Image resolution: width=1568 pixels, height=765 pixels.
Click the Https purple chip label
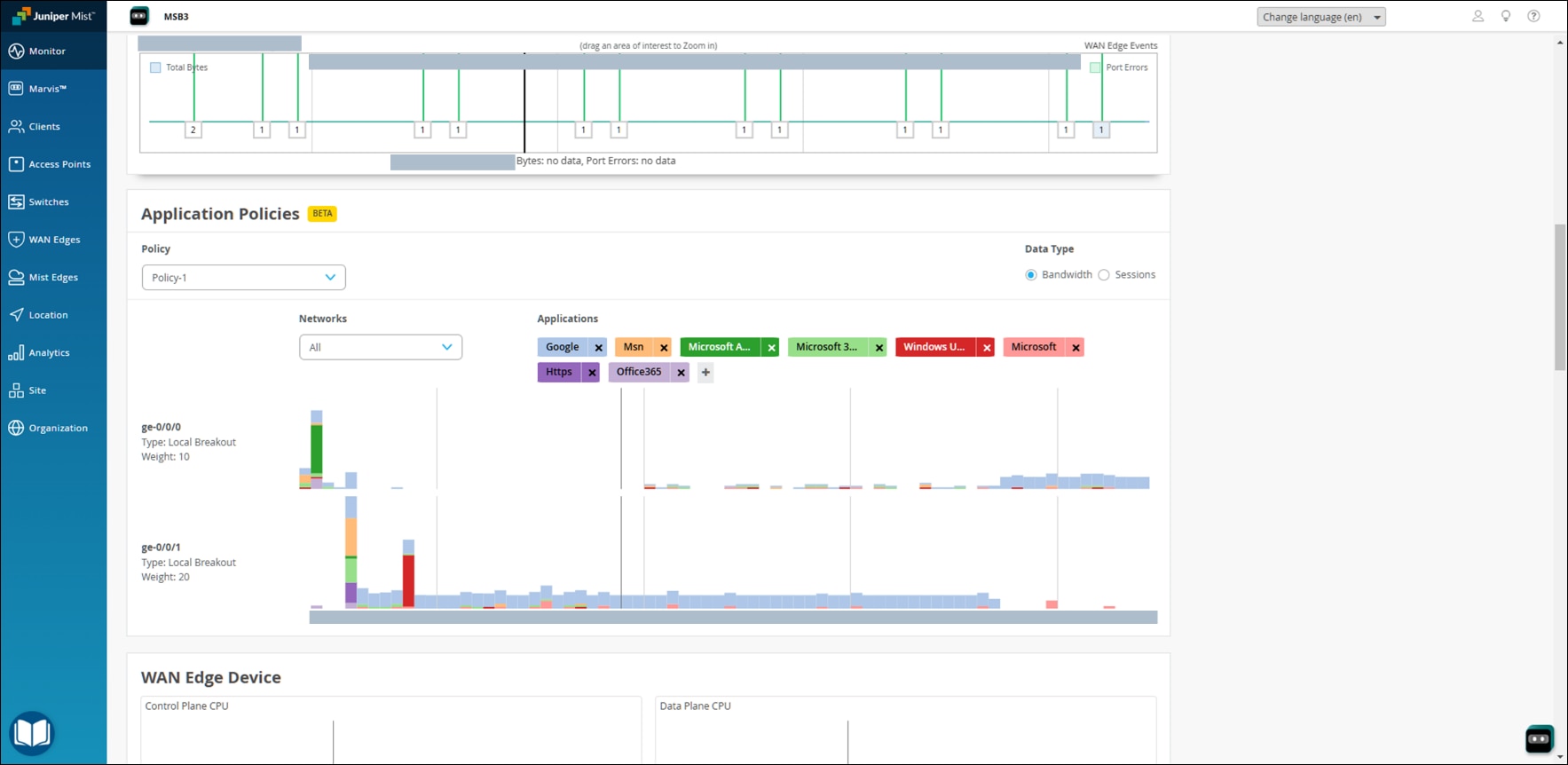click(x=559, y=372)
